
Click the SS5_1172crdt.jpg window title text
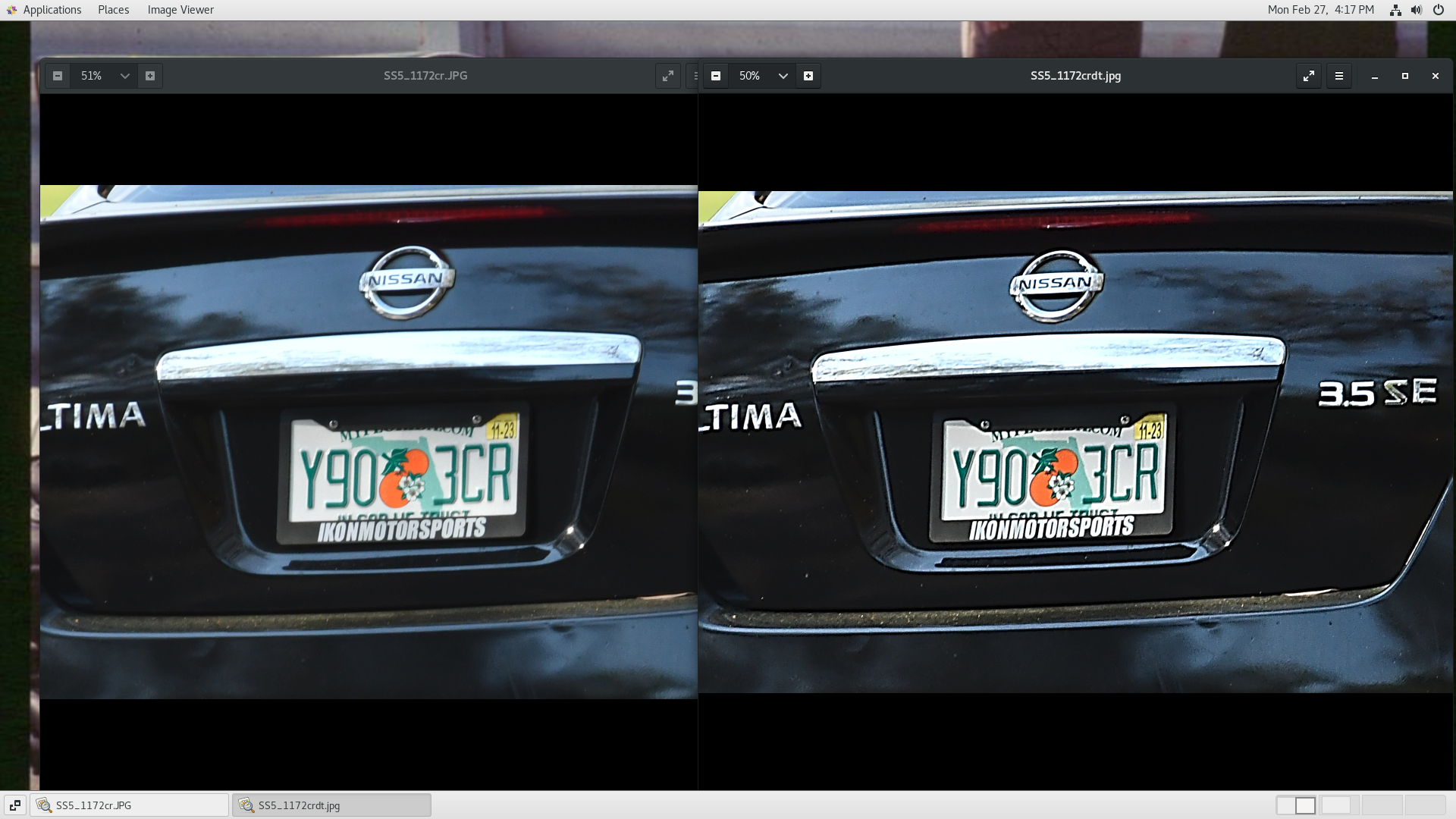coord(1075,76)
